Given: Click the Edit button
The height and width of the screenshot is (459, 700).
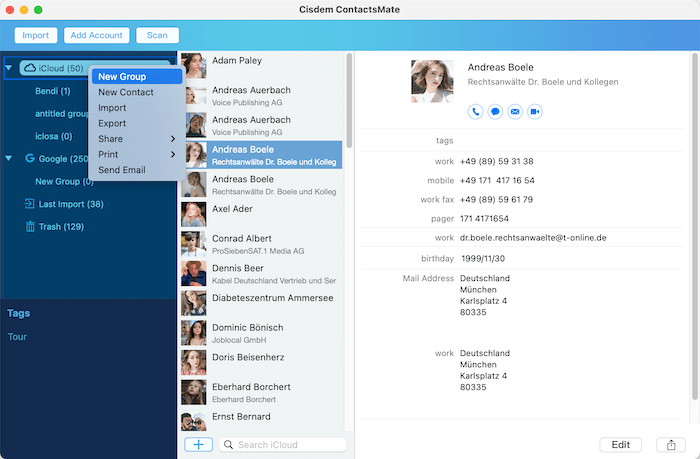Looking at the screenshot, I should tap(621, 445).
